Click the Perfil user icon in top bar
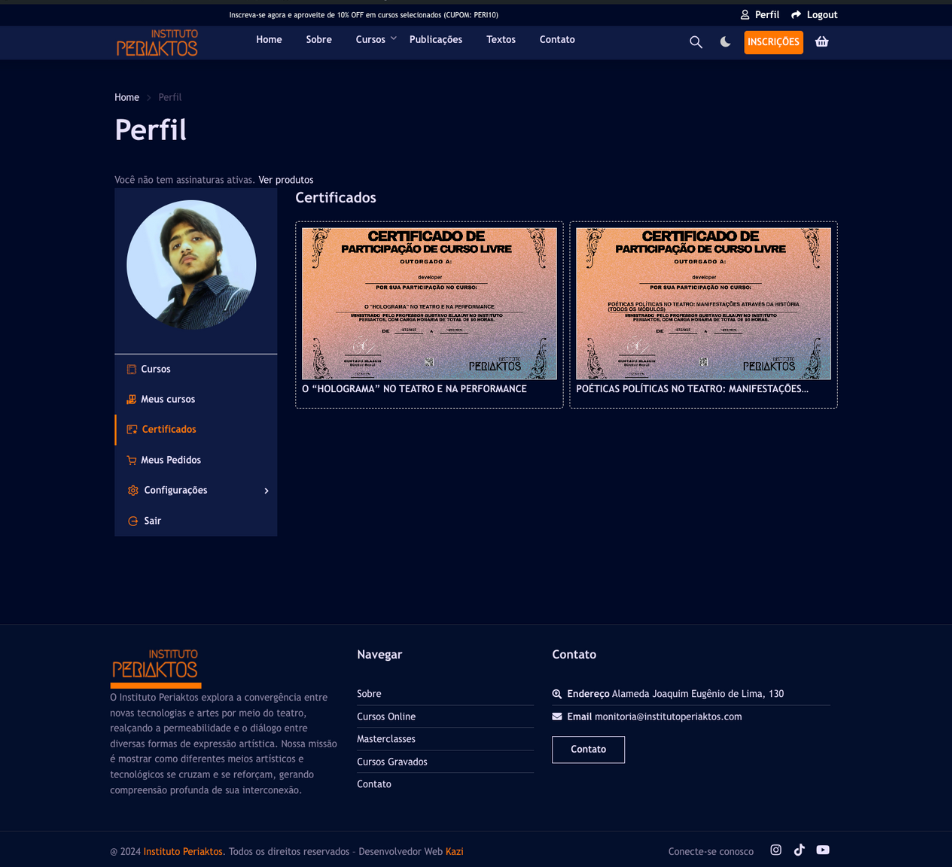This screenshot has width=952, height=867. coord(745,15)
